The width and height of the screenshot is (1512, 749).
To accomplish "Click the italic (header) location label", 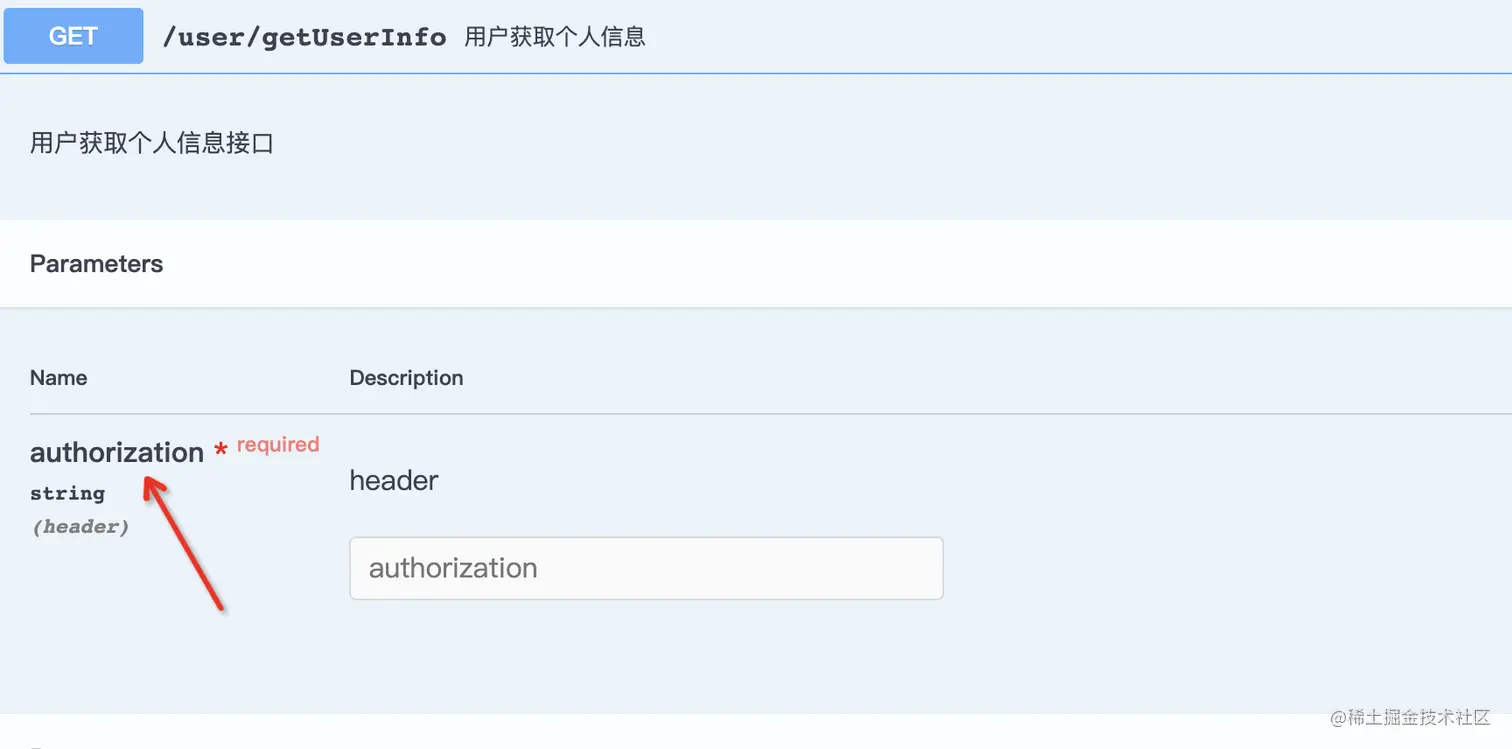I will tap(80, 527).
